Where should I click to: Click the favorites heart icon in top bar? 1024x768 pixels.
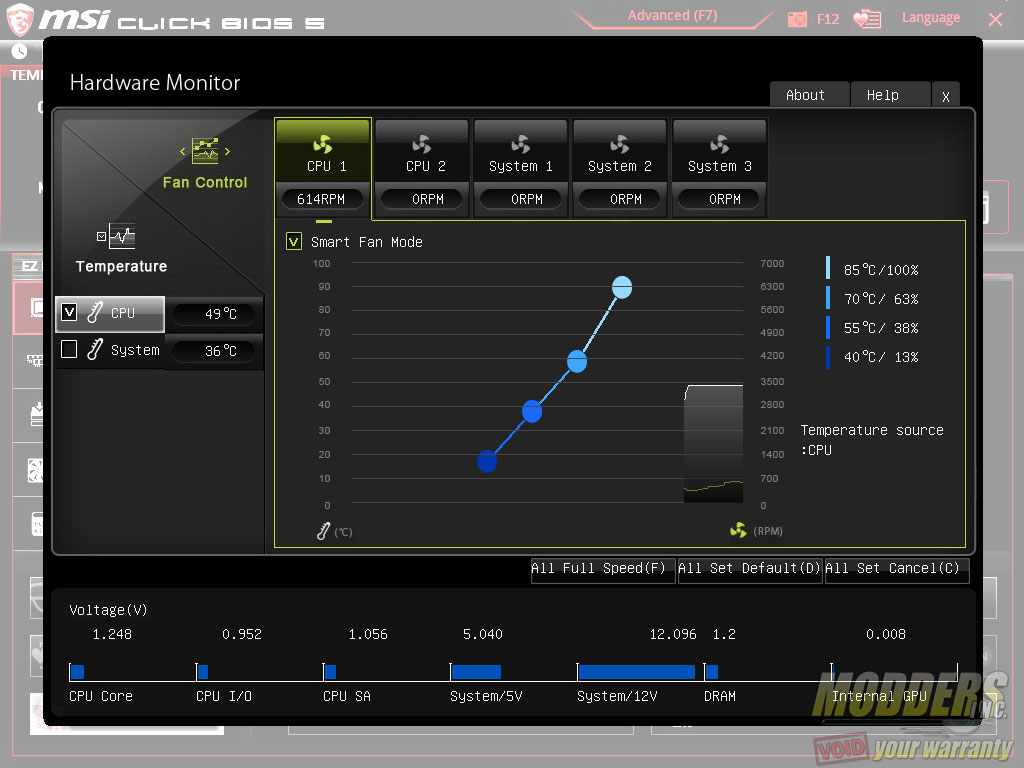[x=867, y=19]
